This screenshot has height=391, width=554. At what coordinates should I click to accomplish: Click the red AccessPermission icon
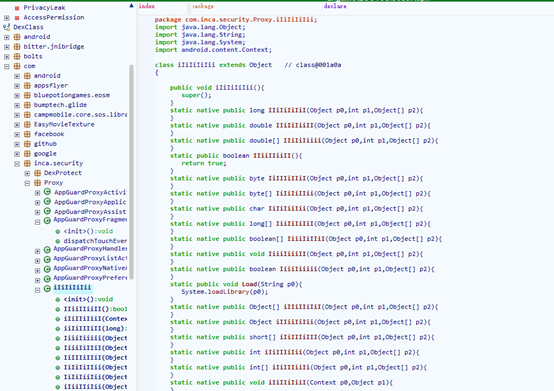[17, 18]
